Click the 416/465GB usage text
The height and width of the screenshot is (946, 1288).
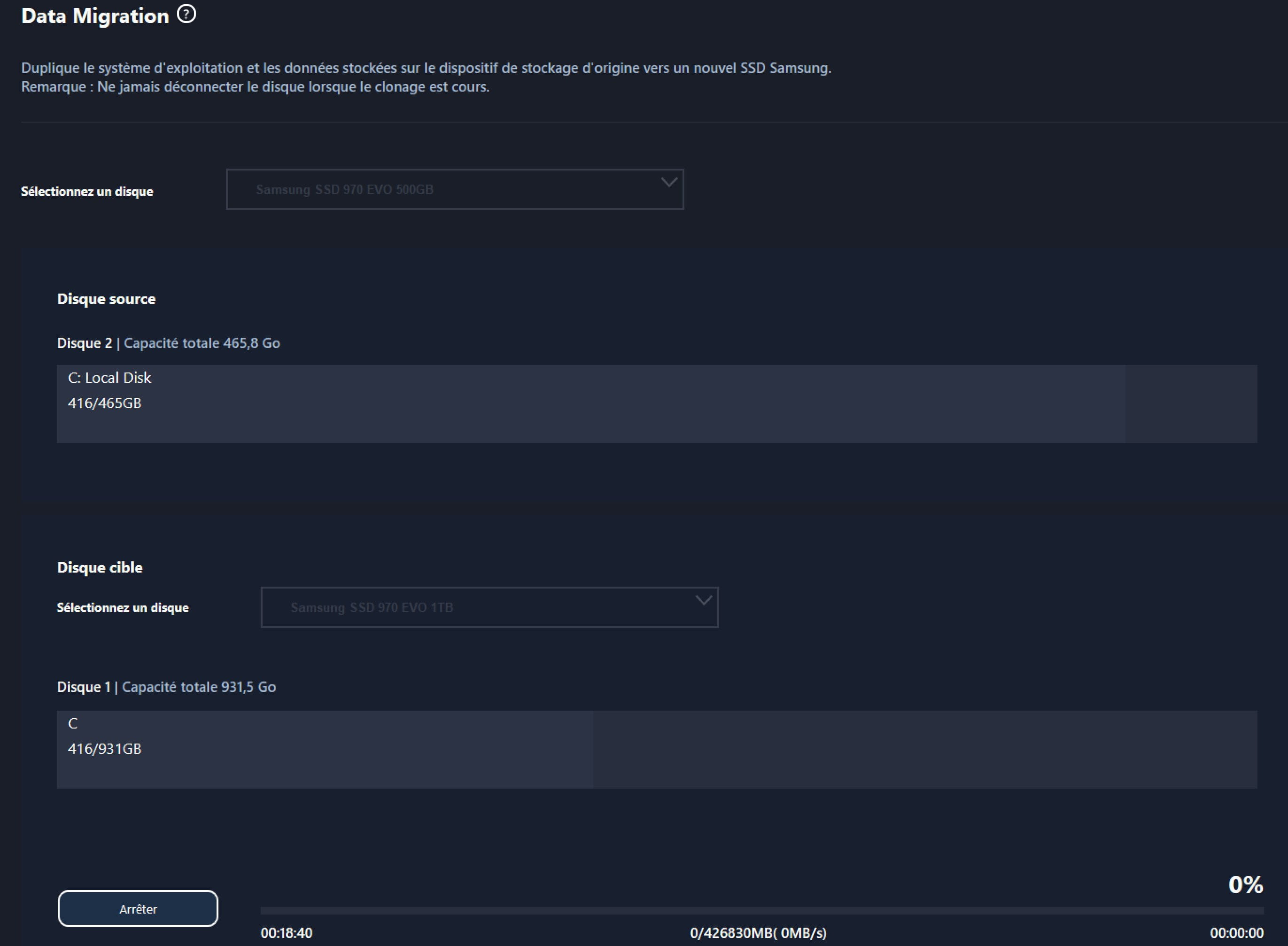[104, 403]
